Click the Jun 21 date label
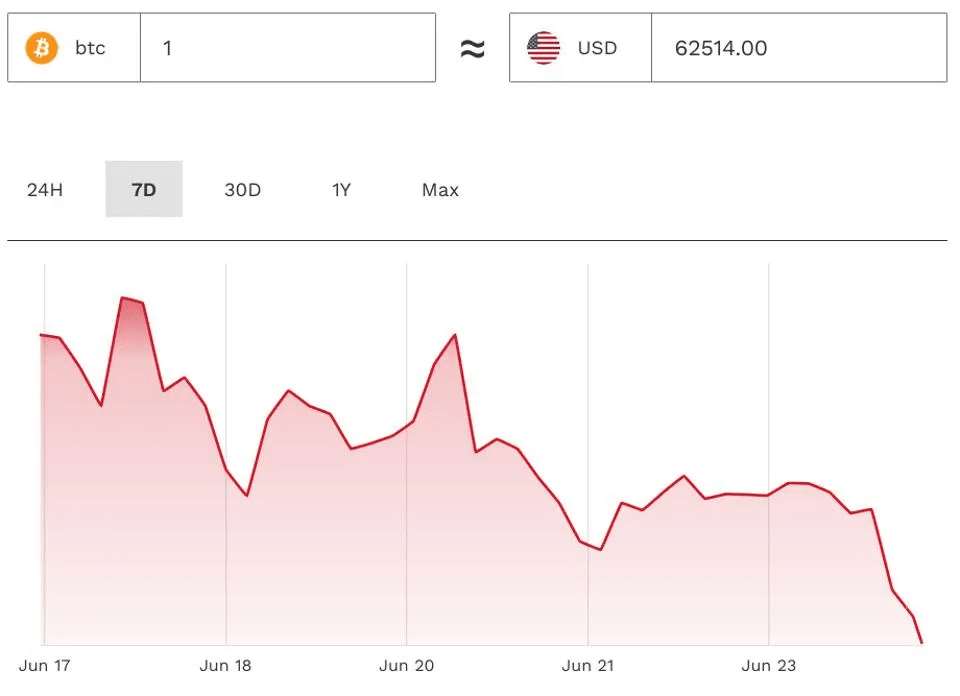Image resolution: width=960 pixels, height=696 pixels. 588,666
